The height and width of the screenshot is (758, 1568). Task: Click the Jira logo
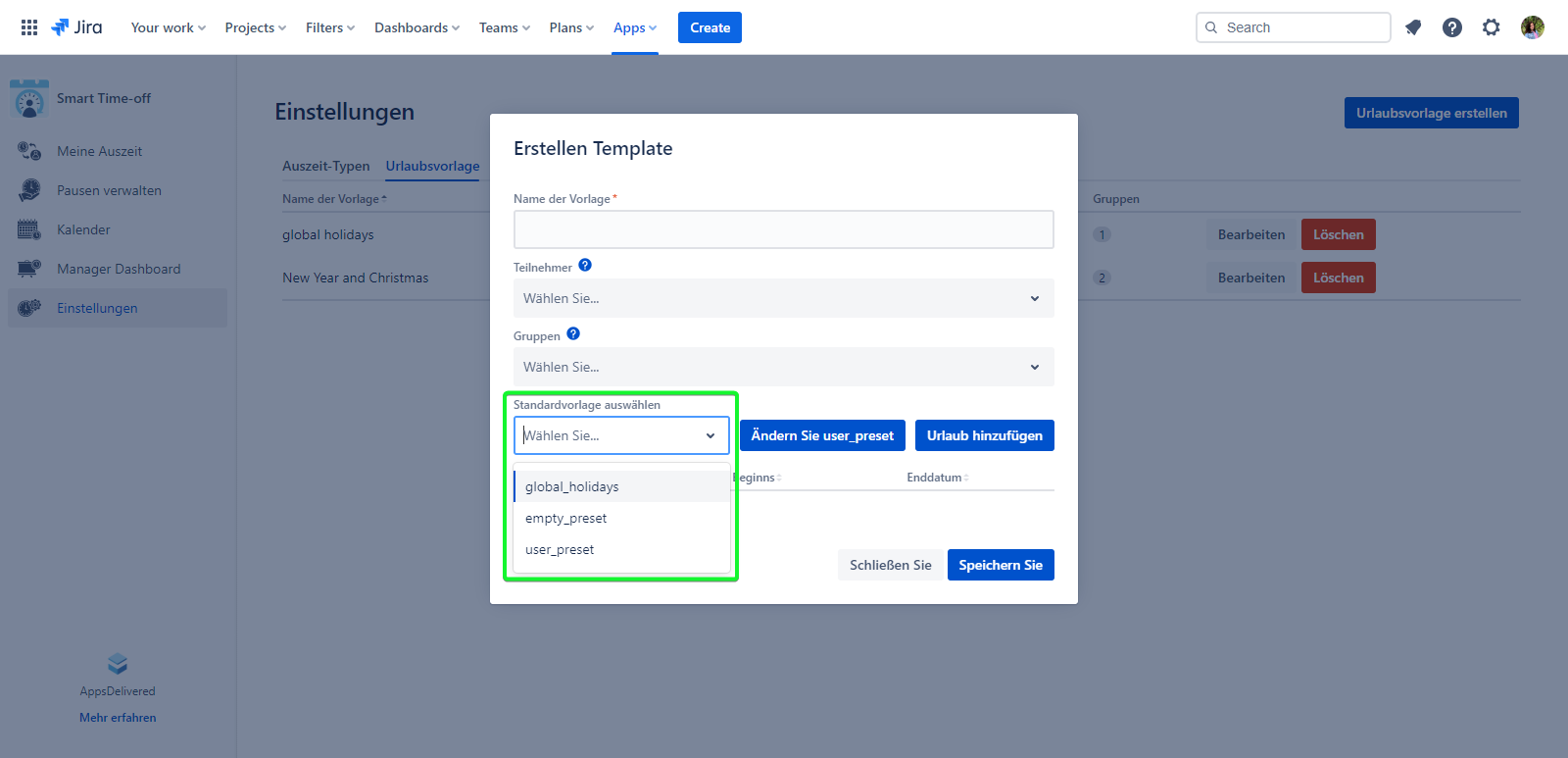pyautogui.click(x=77, y=27)
